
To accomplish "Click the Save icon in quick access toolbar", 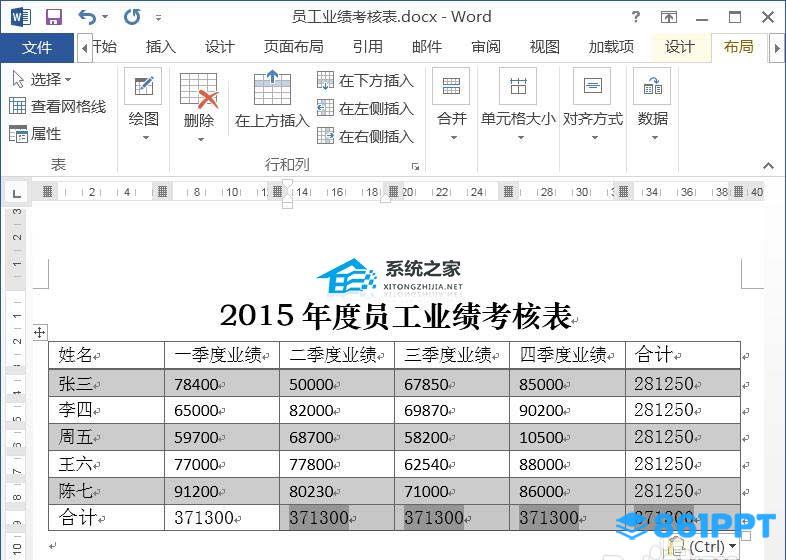I will [x=53, y=18].
